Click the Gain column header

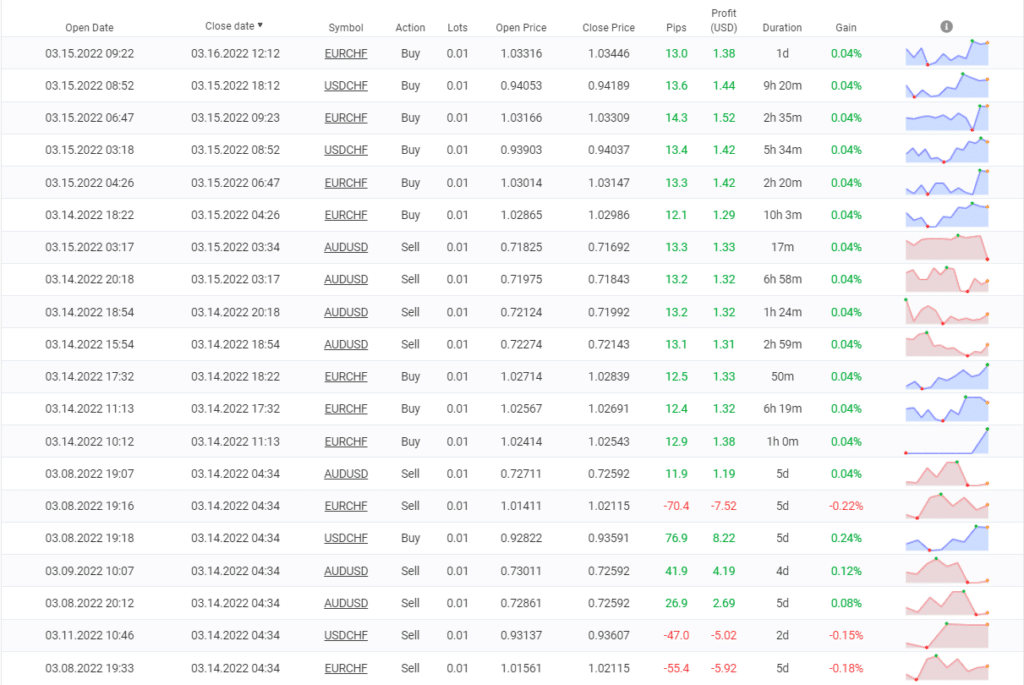(x=846, y=28)
